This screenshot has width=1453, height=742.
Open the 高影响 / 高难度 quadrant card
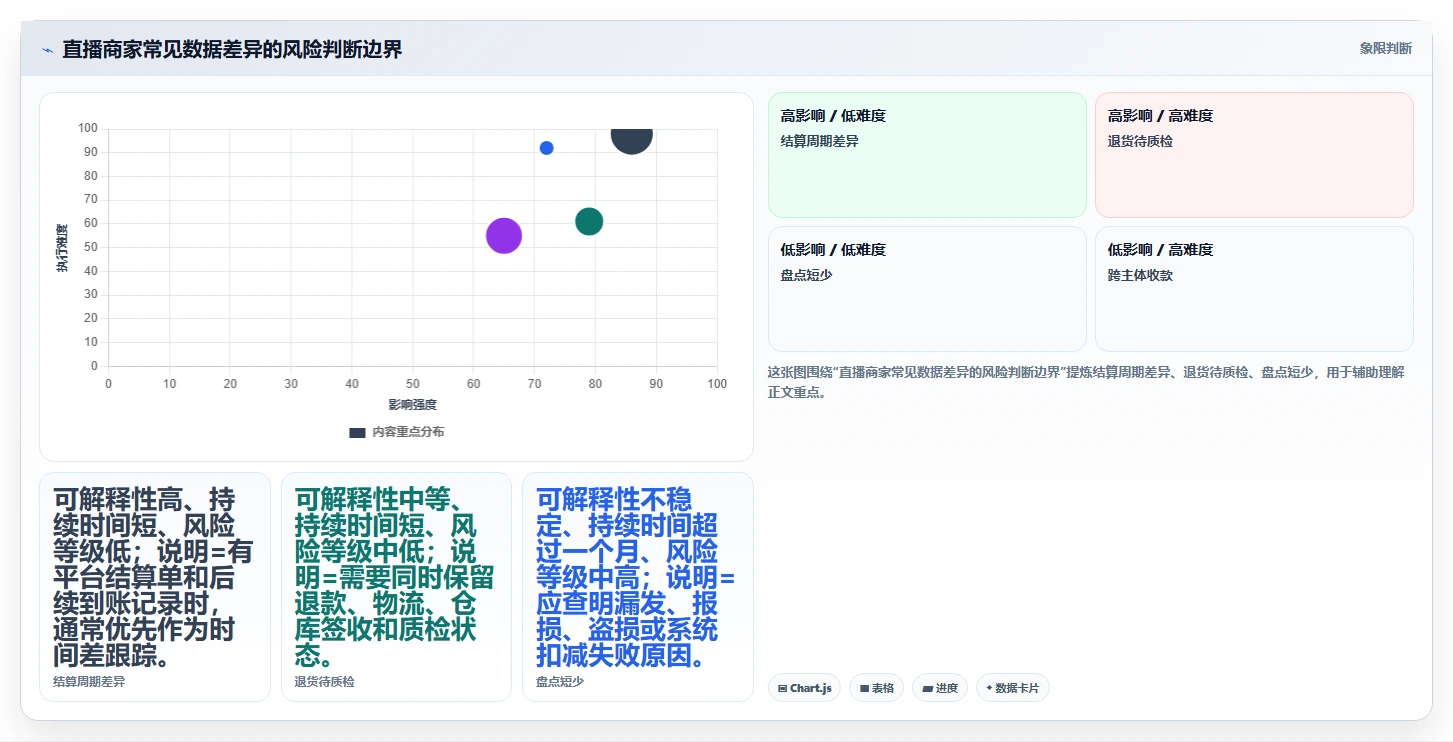tap(1254, 155)
